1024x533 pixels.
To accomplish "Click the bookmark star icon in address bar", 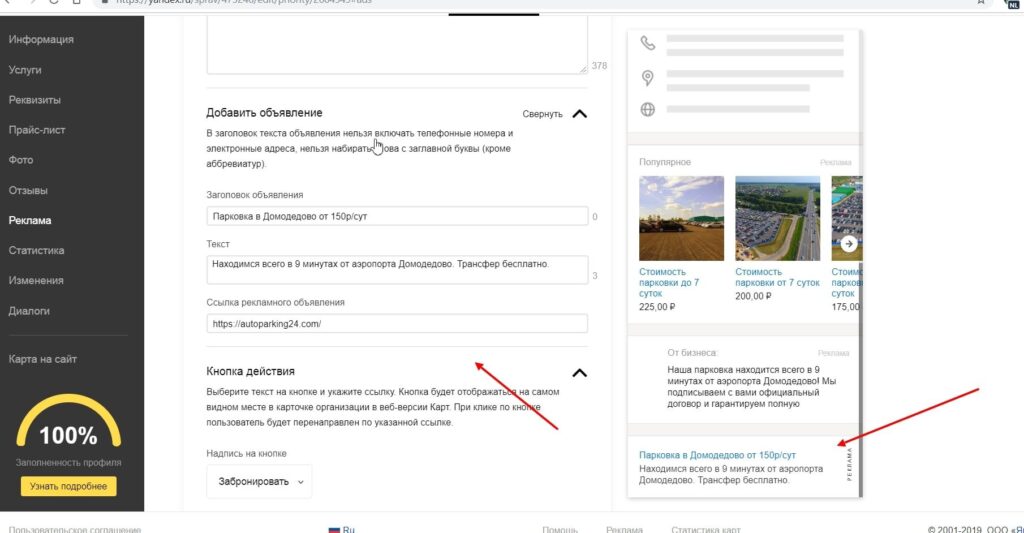I will (x=980, y=3).
